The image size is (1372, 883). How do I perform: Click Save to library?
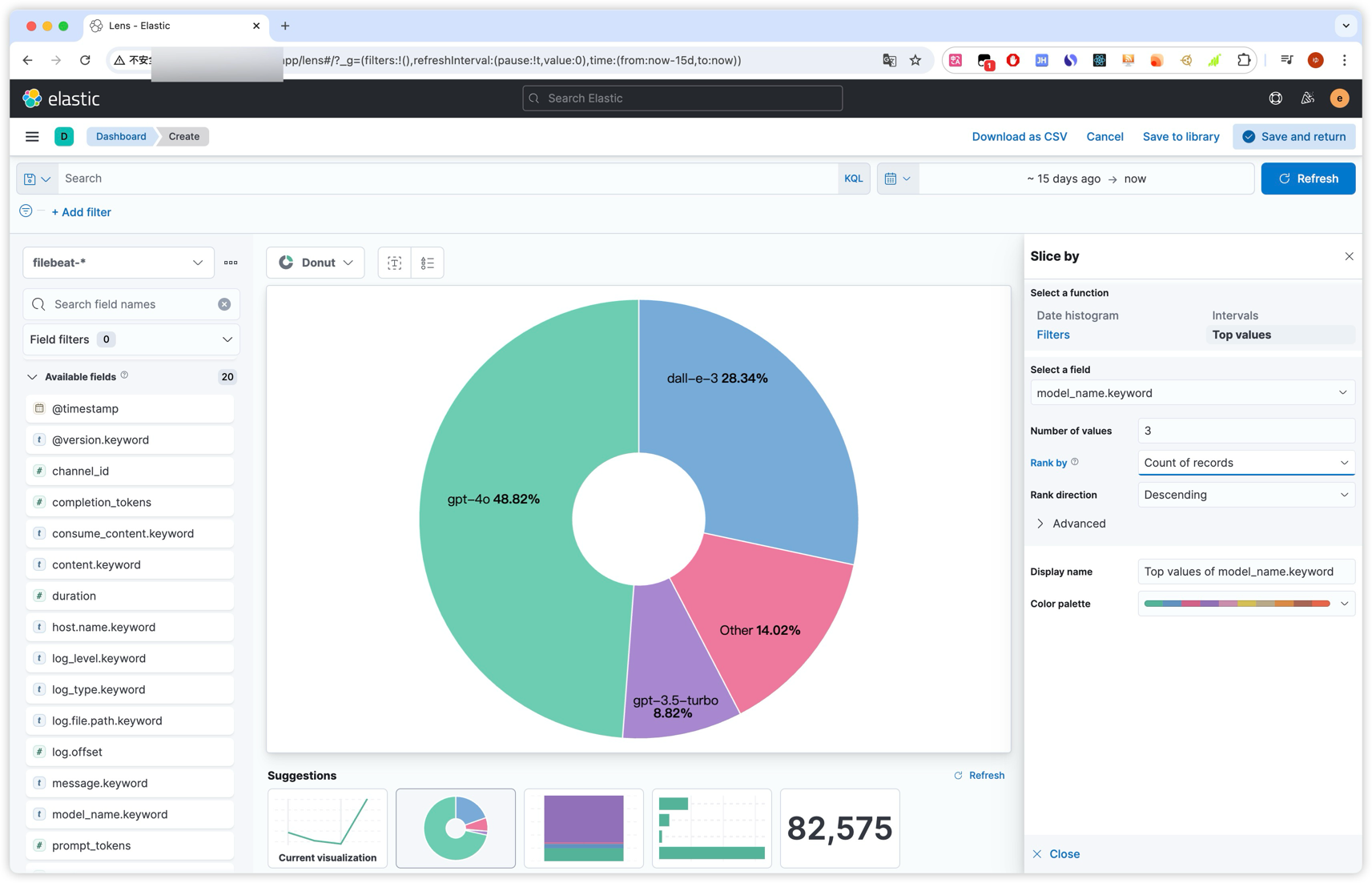tap(1181, 137)
